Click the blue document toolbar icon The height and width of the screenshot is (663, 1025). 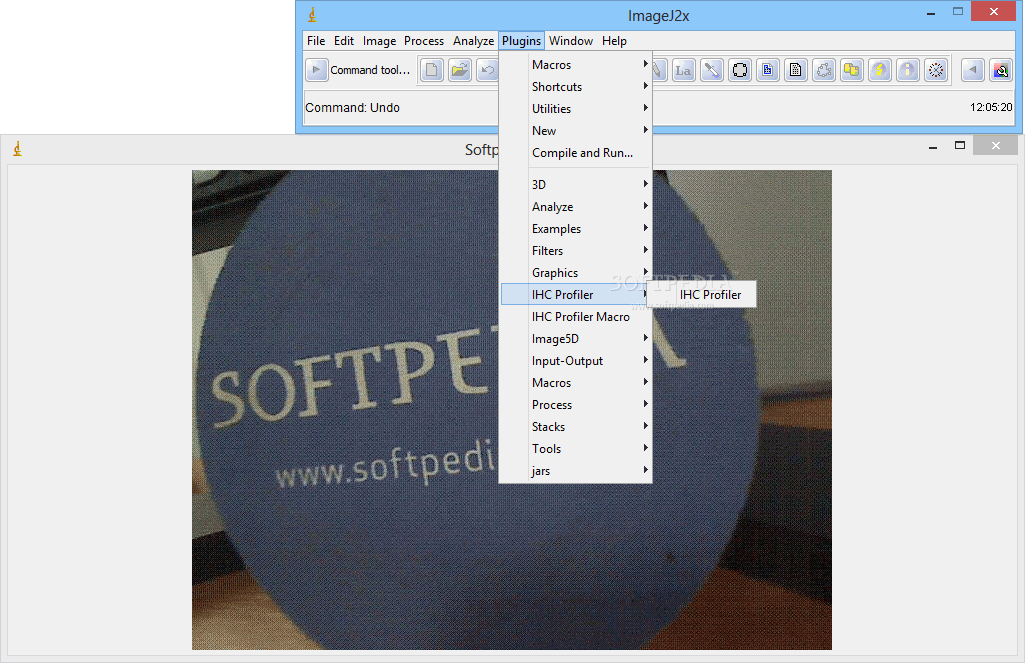768,70
